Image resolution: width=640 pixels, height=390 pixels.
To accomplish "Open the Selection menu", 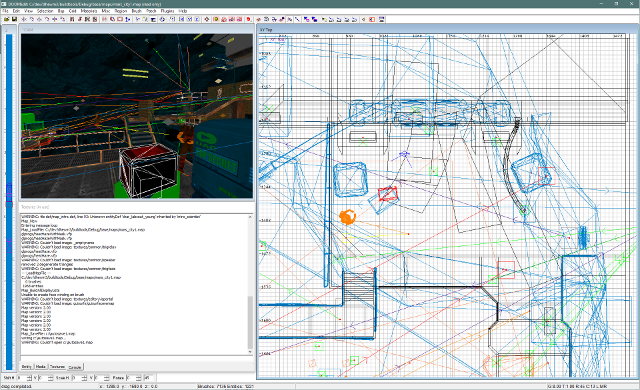I will click(x=45, y=11).
